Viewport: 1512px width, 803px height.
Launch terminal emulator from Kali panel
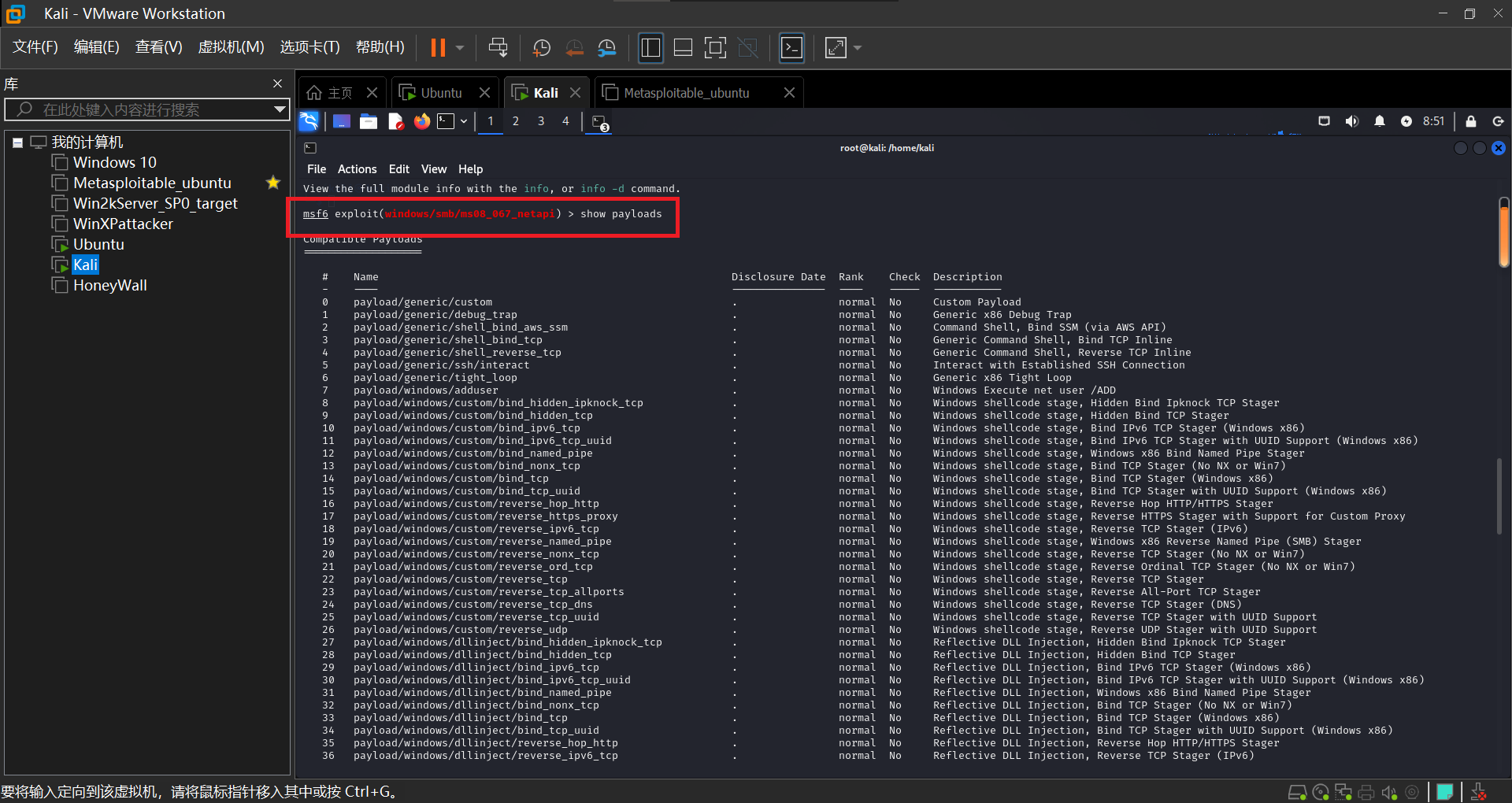click(x=447, y=121)
